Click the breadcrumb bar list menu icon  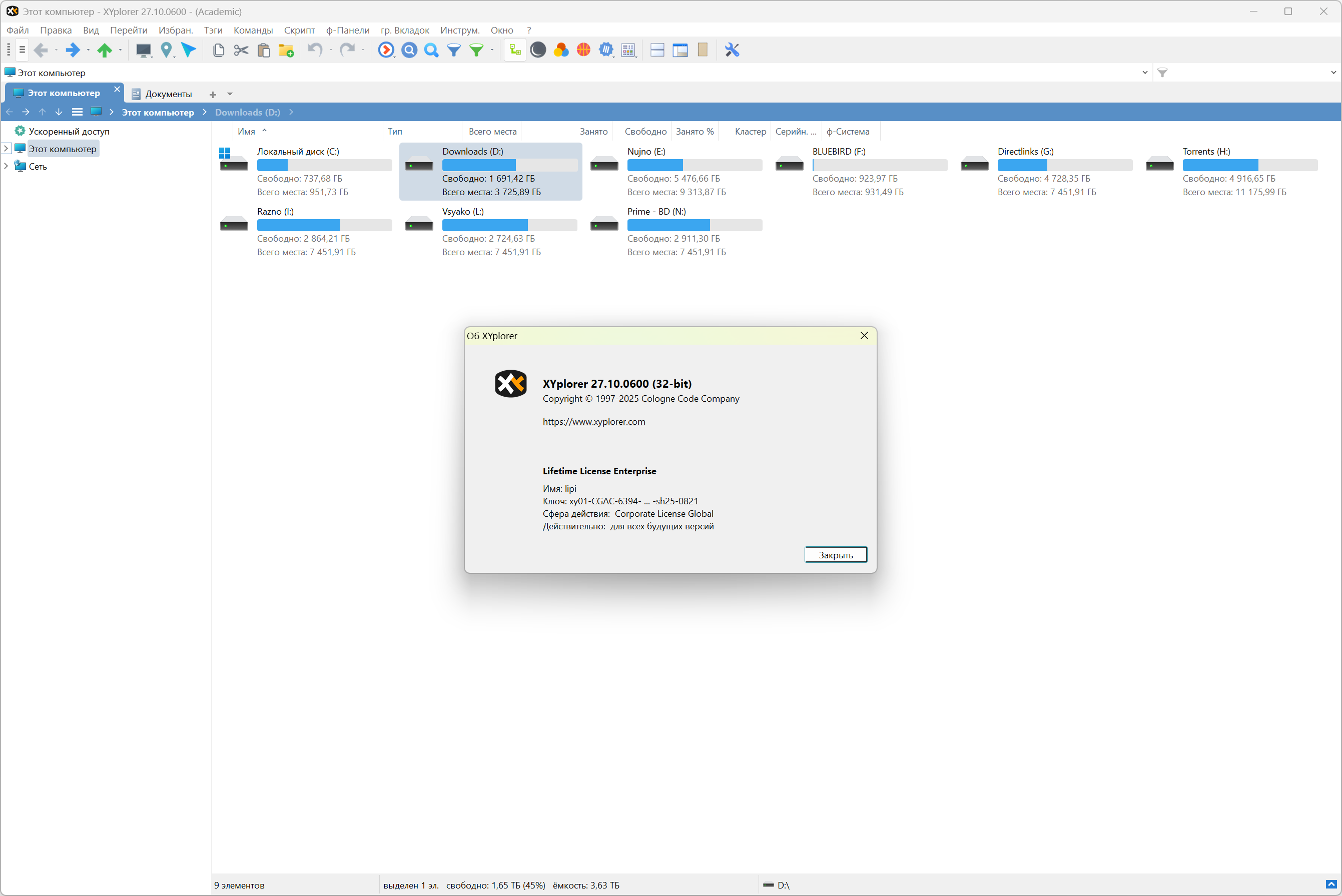click(77, 112)
